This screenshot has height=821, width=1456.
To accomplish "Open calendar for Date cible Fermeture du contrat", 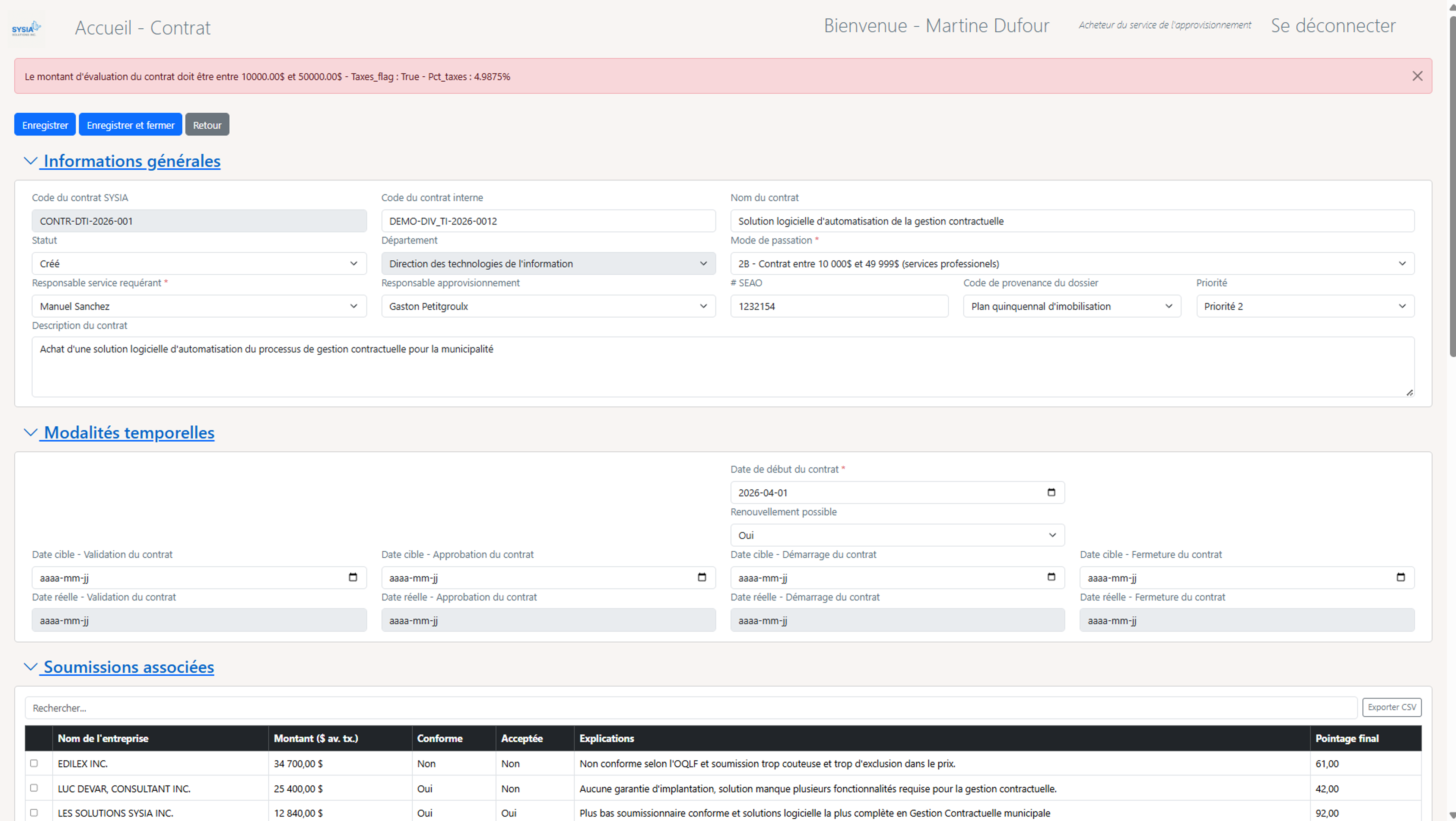I will pyautogui.click(x=1400, y=577).
